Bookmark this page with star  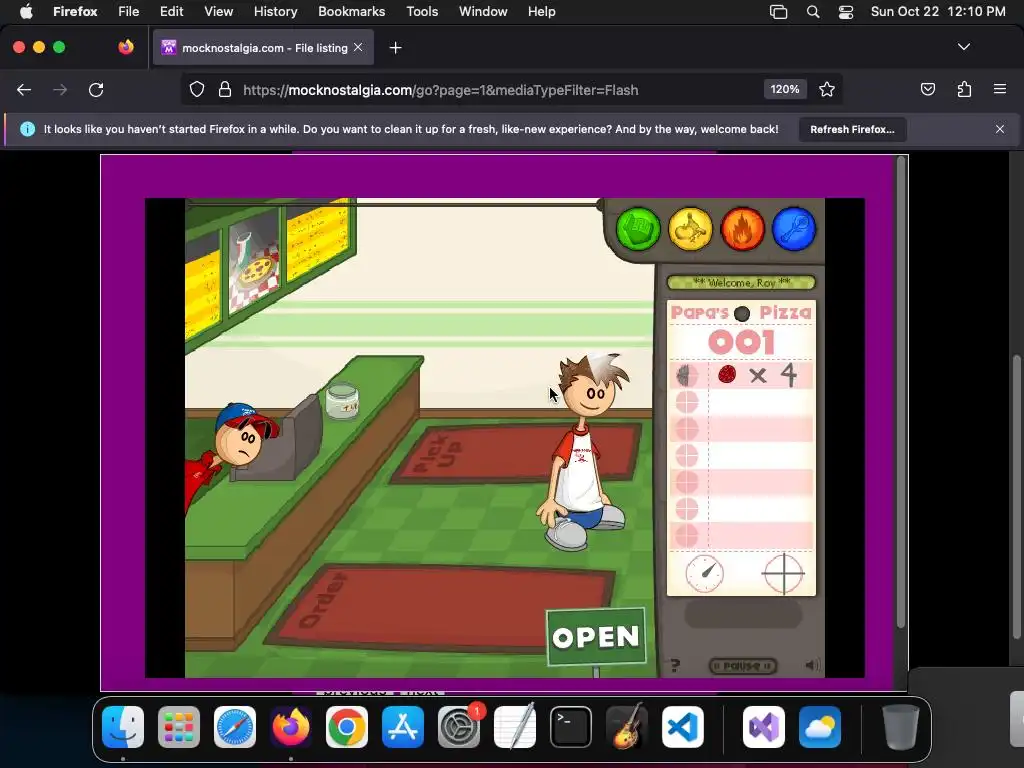point(827,89)
